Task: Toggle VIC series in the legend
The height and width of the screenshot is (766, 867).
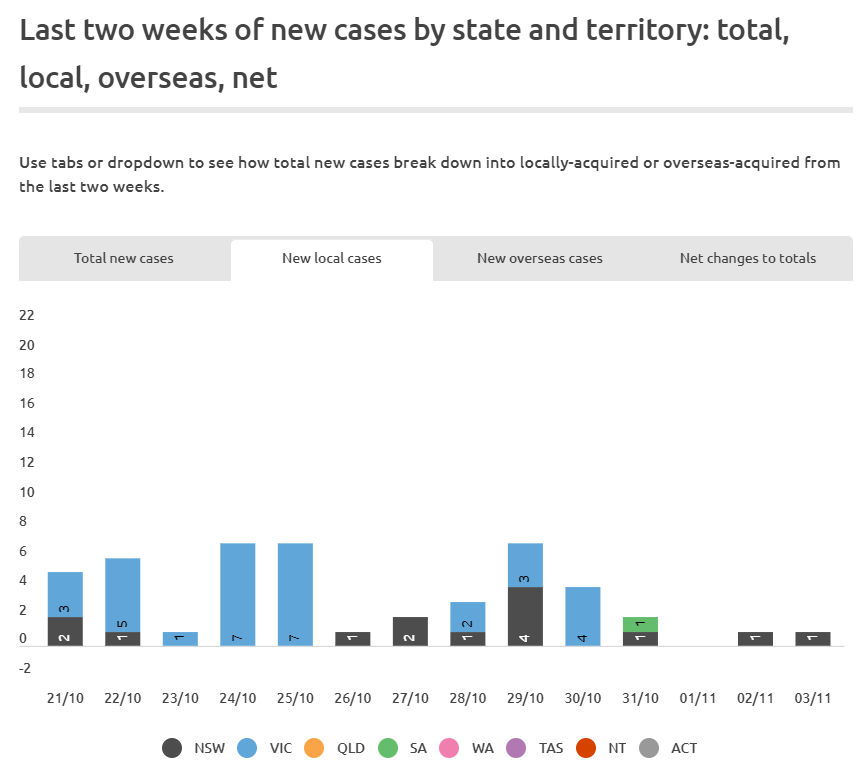Action: click(267, 747)
